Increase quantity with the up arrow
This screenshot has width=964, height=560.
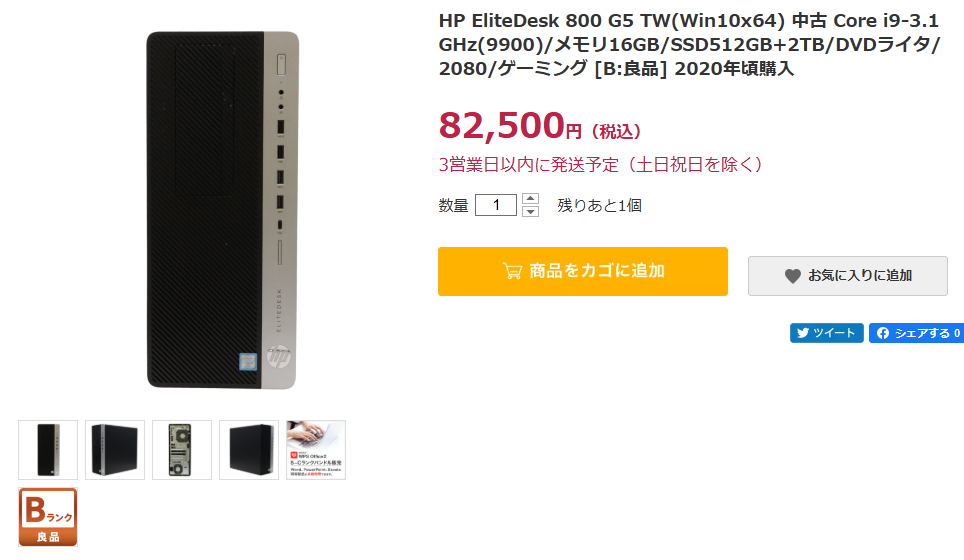[x=530, y=199]
